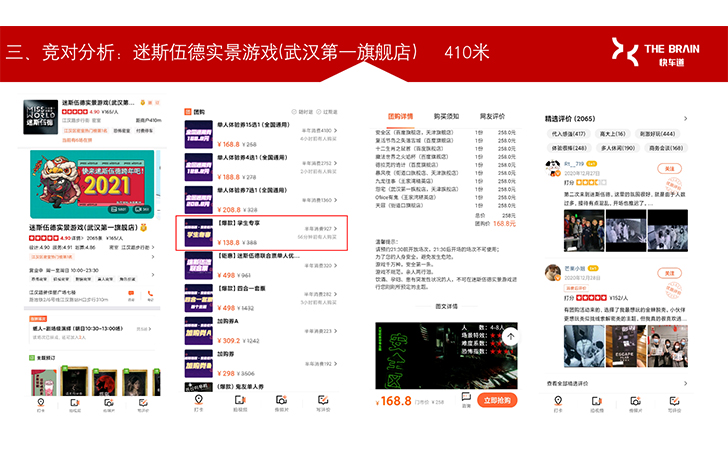728x456 pixels.
Task: Filter reviews by 体验很棒(248) tag
Action: click(x=569, y=148)
